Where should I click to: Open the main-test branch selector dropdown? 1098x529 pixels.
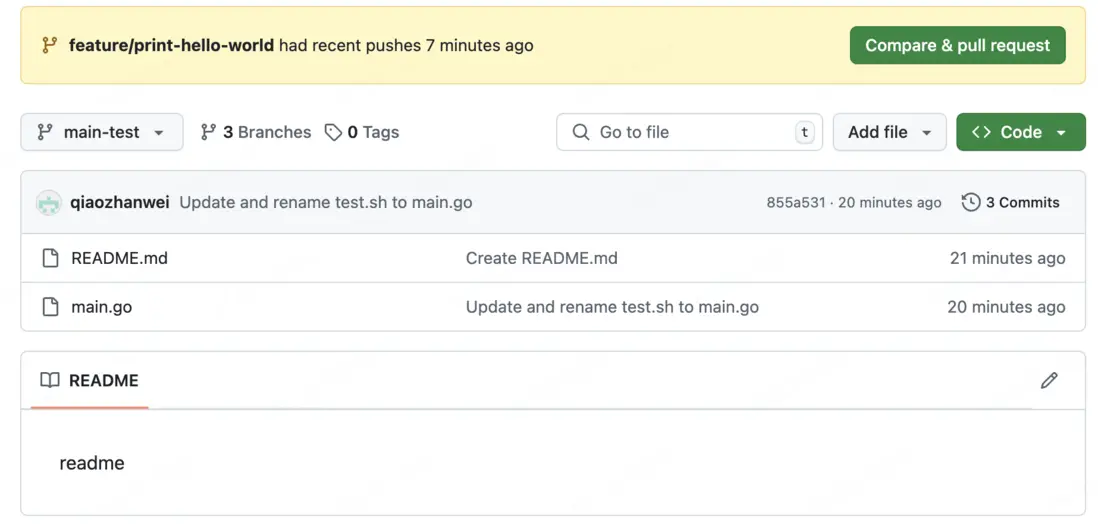tap(101, 132)
